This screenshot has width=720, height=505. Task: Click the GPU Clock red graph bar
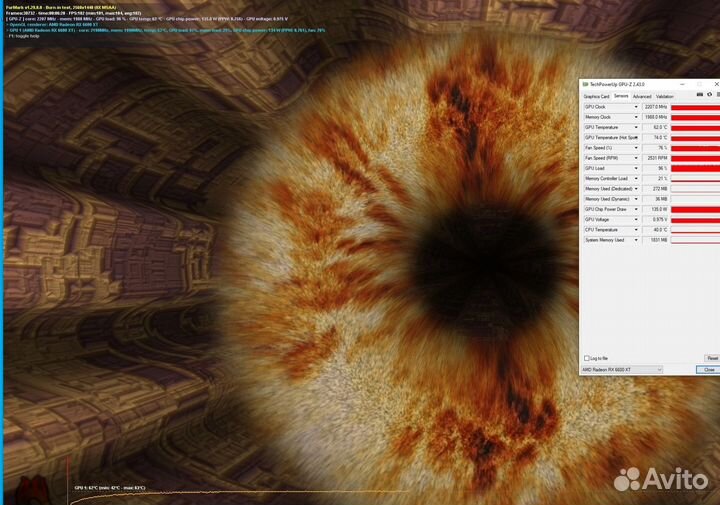tap(695, 107)
